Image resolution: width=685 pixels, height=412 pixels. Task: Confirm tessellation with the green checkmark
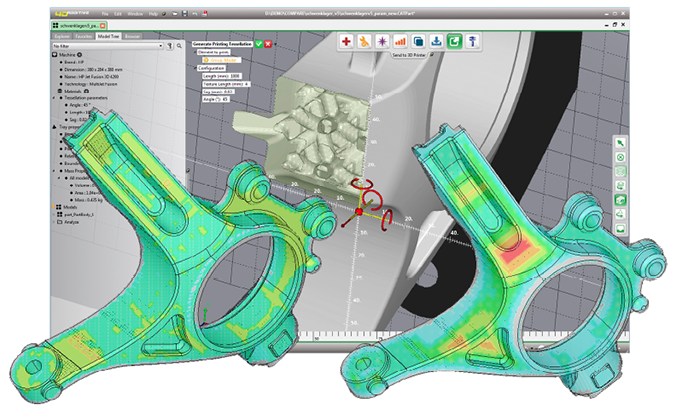coord(258,45)
